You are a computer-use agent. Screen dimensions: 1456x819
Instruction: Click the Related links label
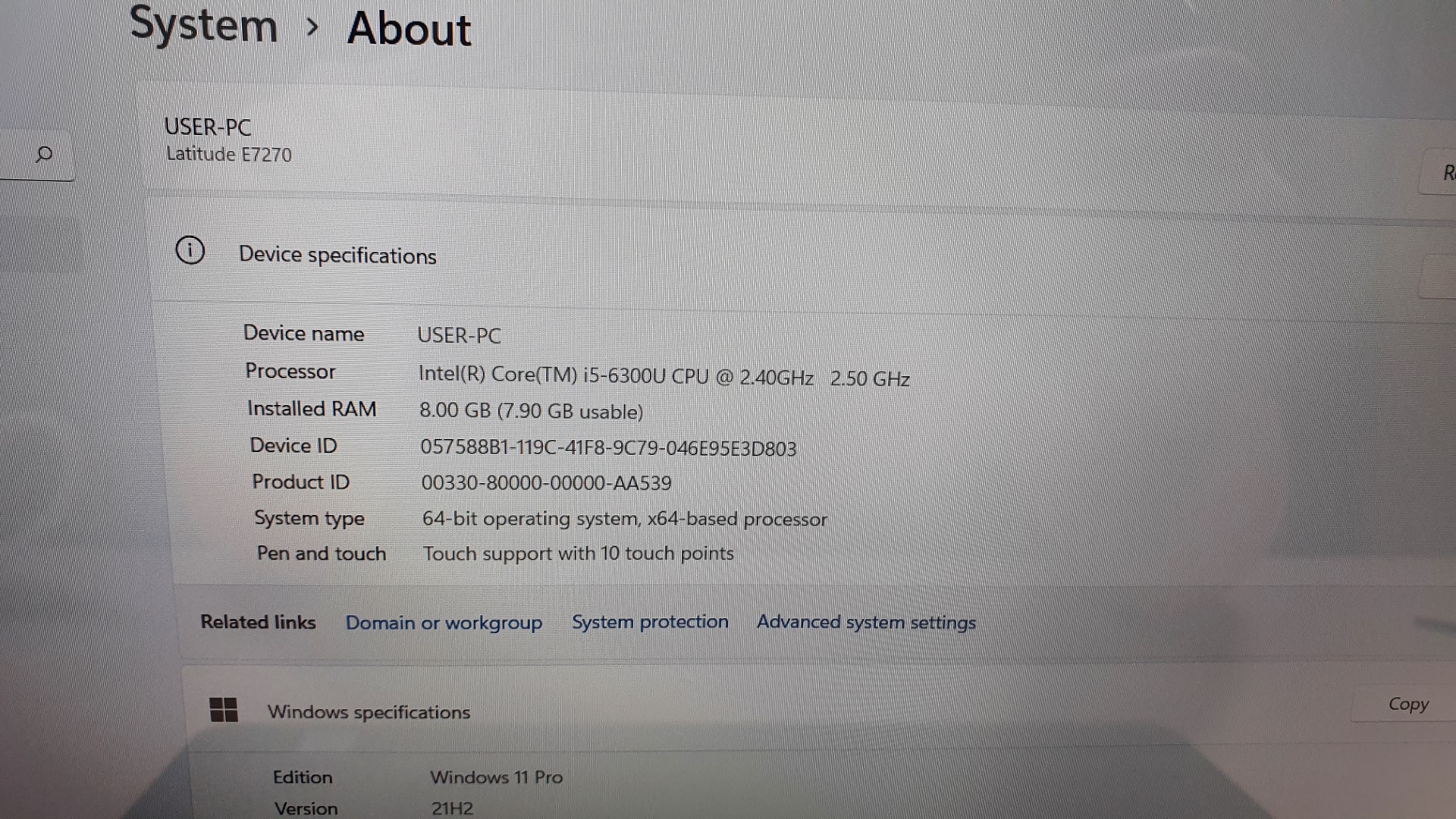pos(258,622)
